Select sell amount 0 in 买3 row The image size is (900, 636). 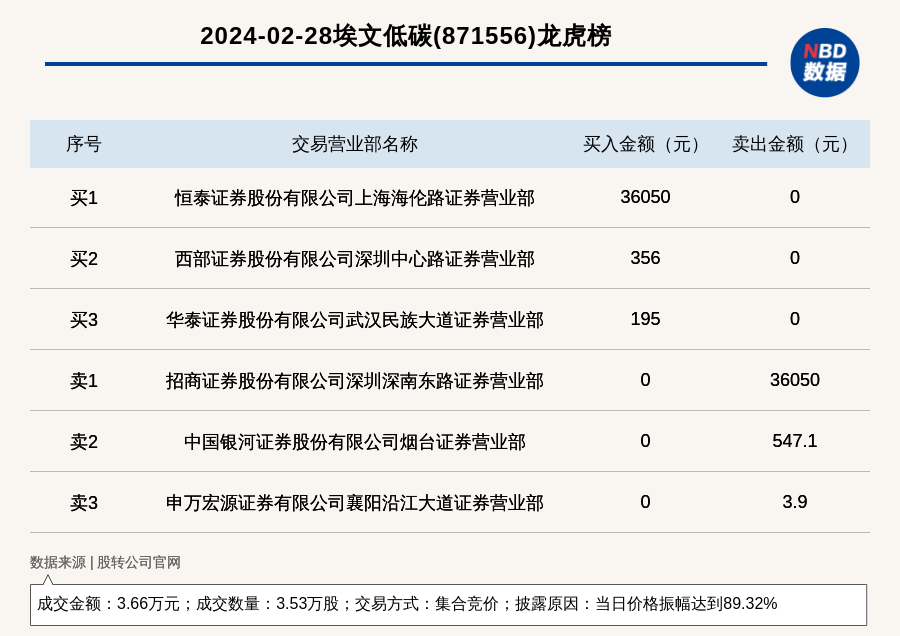[794, 319]
